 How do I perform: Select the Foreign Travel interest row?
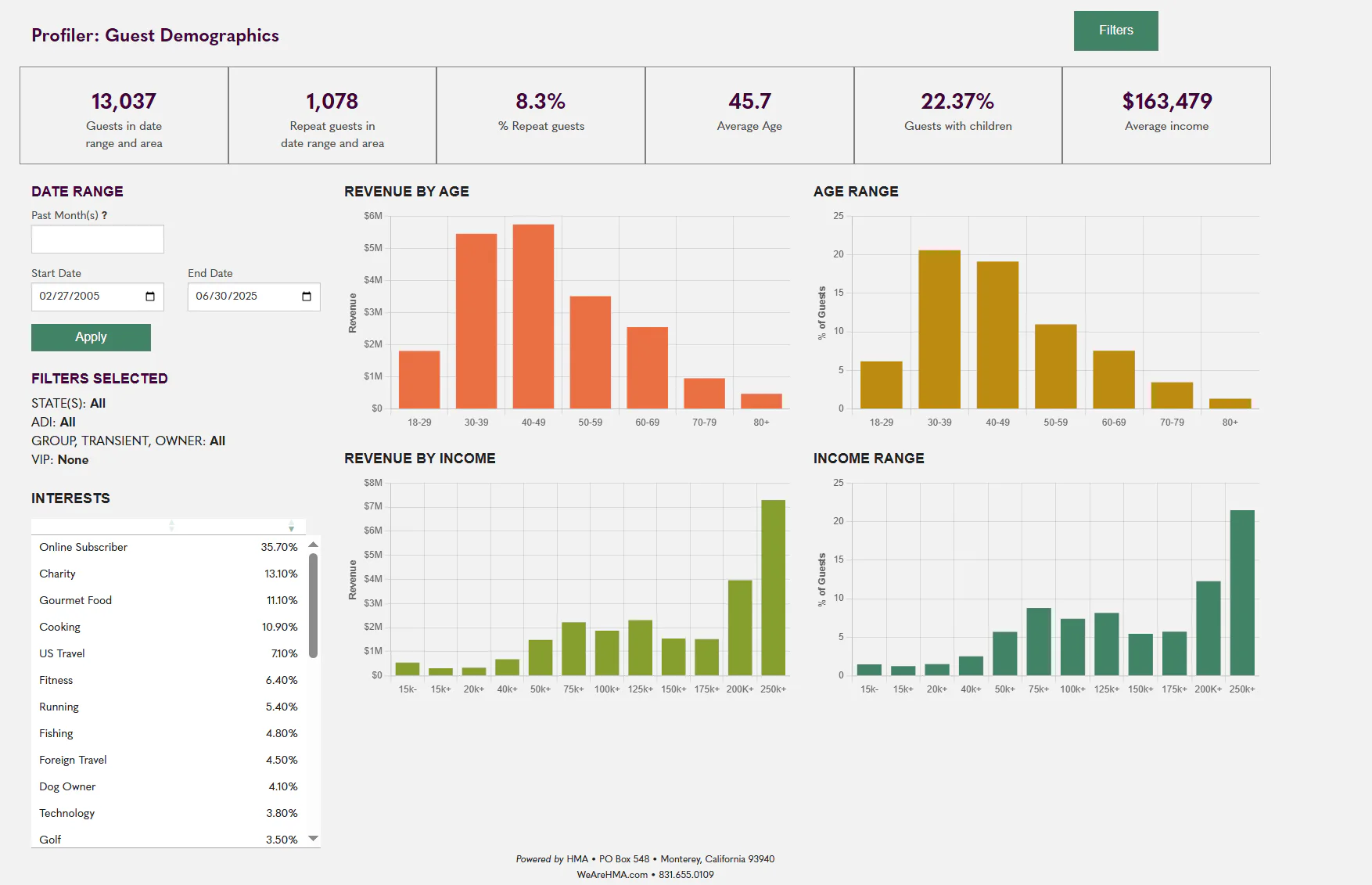(168, 760)
